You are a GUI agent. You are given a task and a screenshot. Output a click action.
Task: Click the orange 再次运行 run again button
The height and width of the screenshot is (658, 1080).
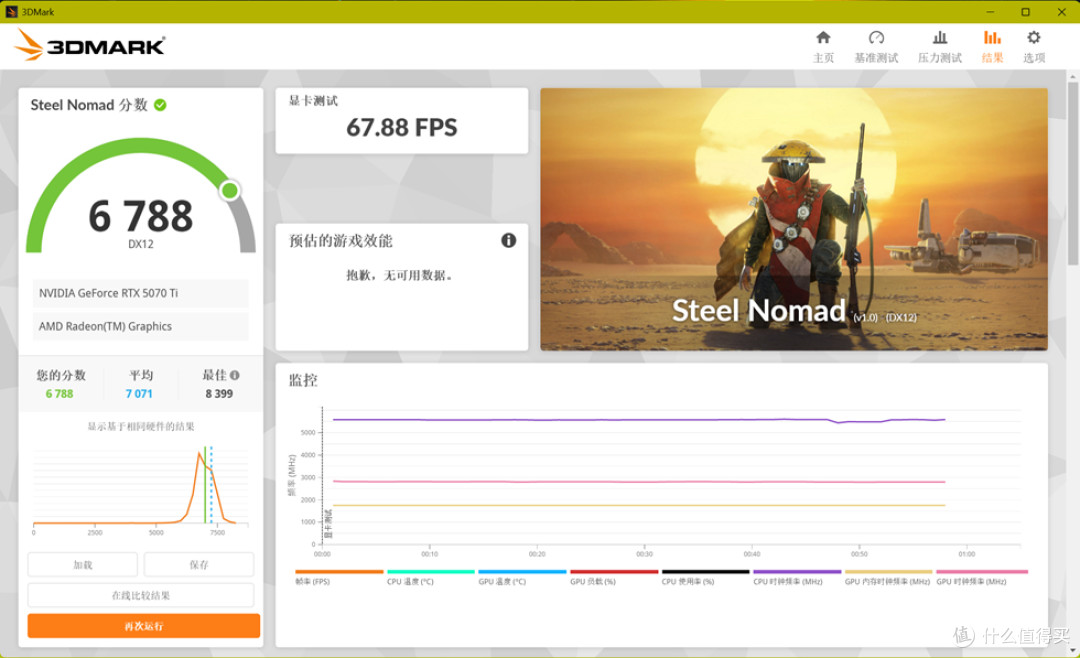point(144,626)
